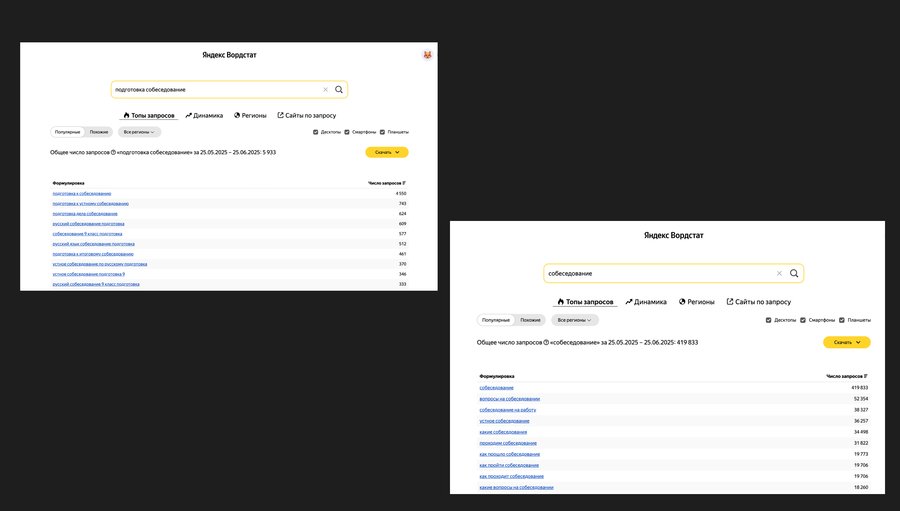The width and height of the screenshot is (900, 511).
Task: Click the request count 346
Action: (402, 274)
